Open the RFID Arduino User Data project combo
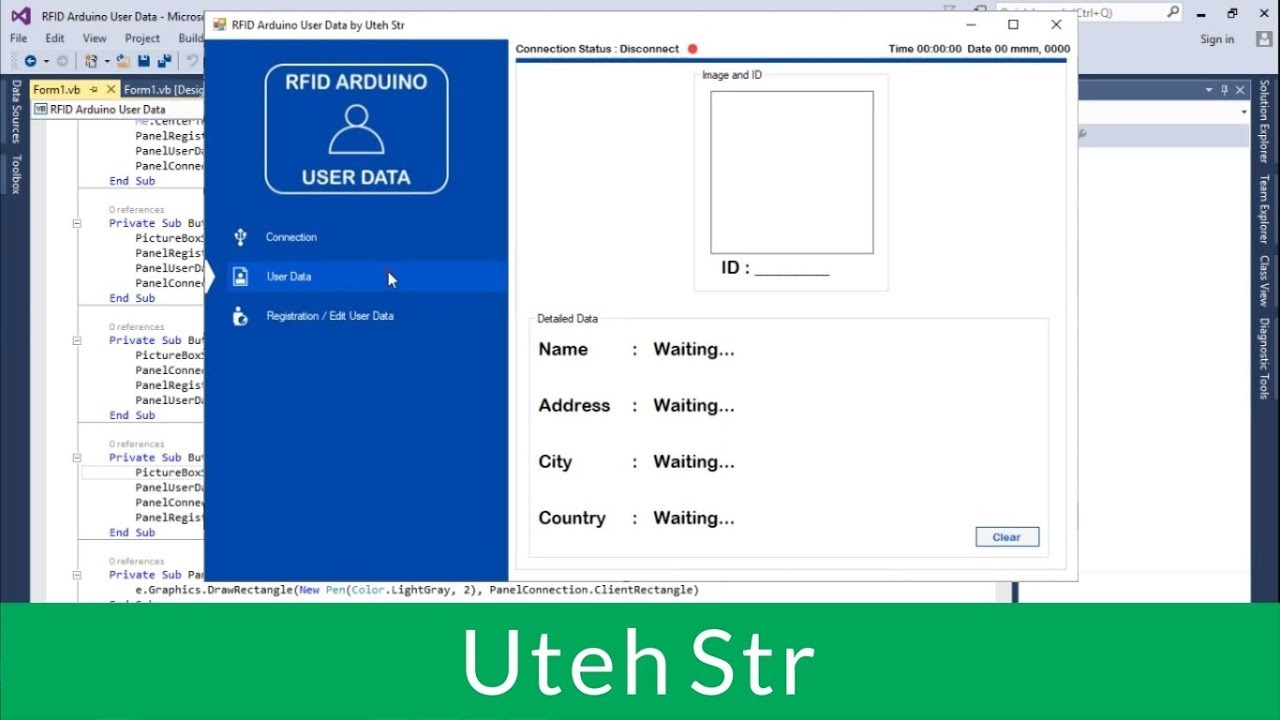 (118, 109)
